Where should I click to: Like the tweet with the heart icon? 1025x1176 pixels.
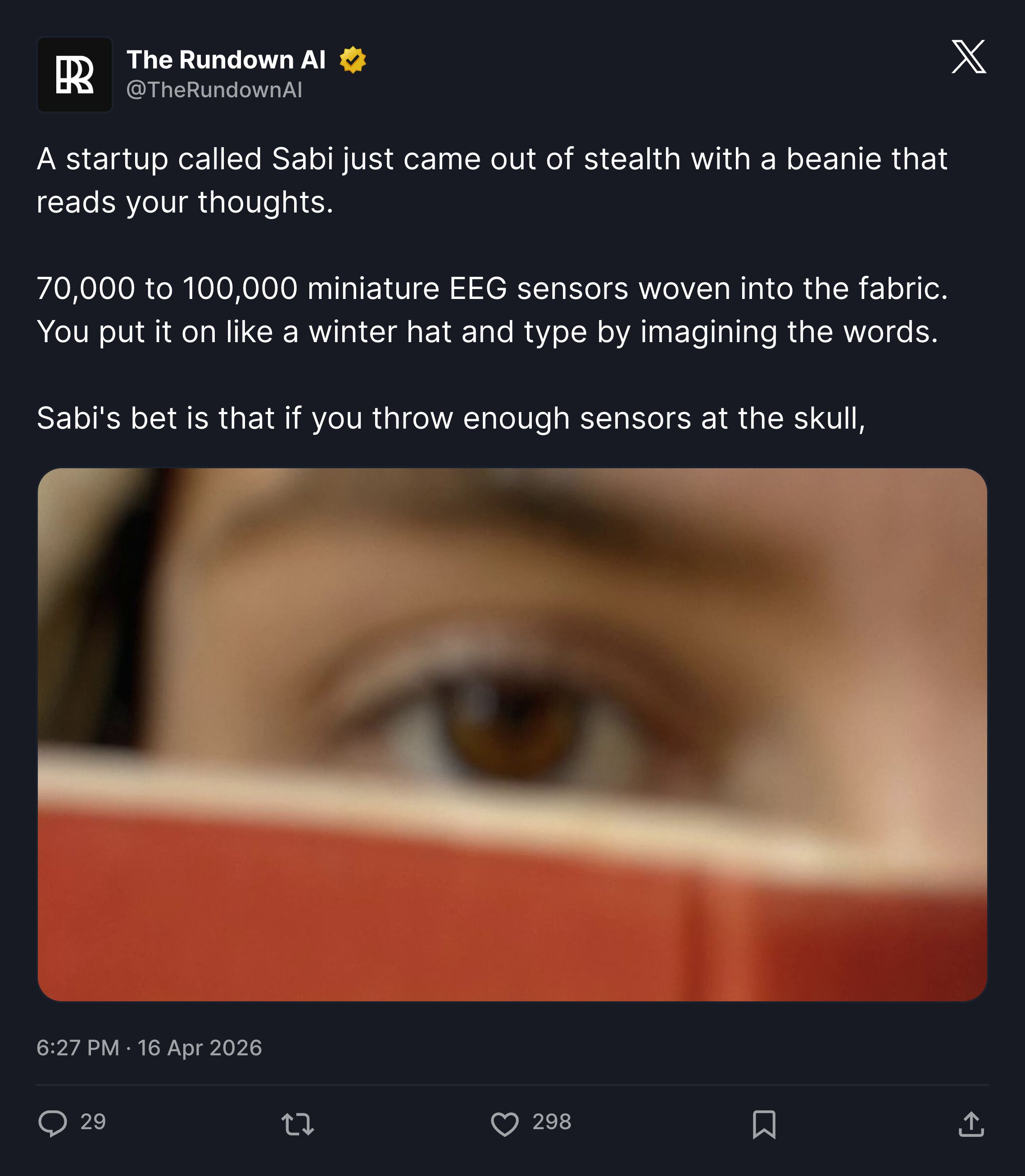(x=505, y=1123)
